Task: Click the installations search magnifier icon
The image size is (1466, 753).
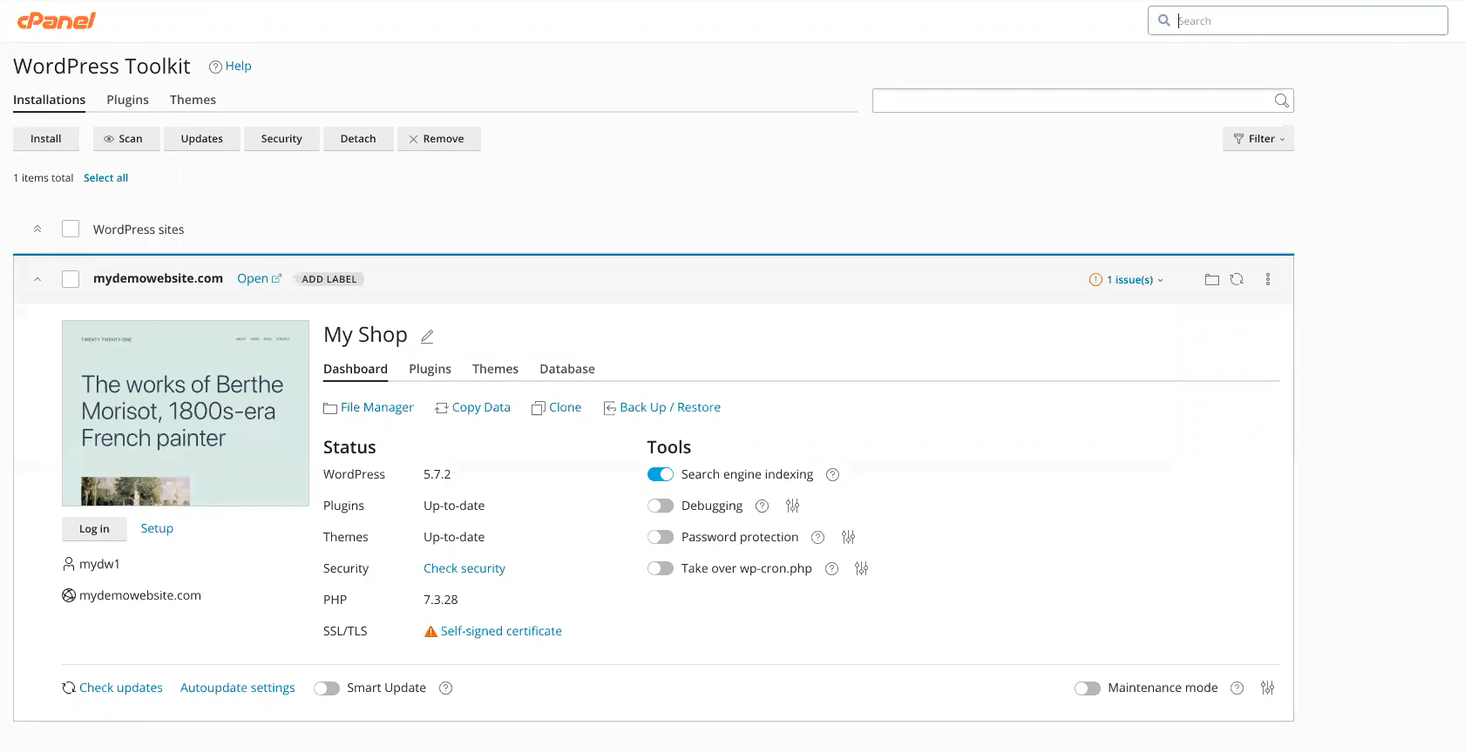Action: (1281, 100)
